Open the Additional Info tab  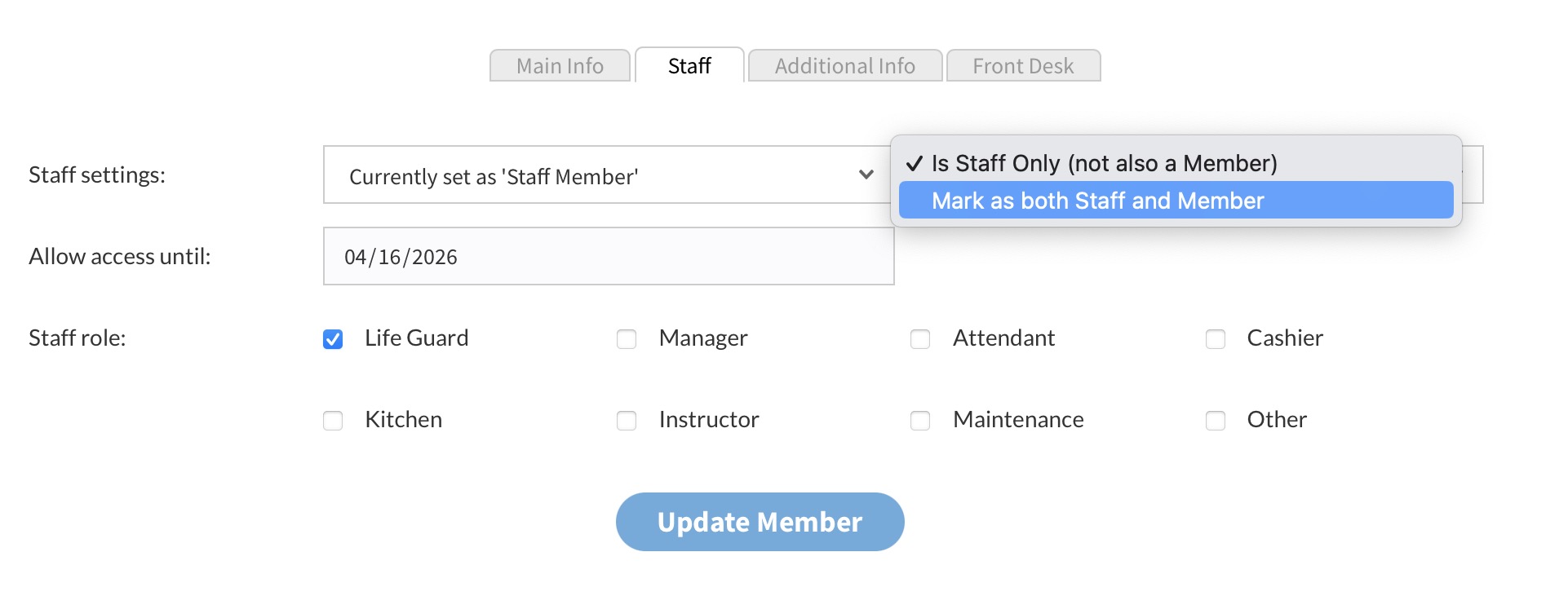click(845, 66)
